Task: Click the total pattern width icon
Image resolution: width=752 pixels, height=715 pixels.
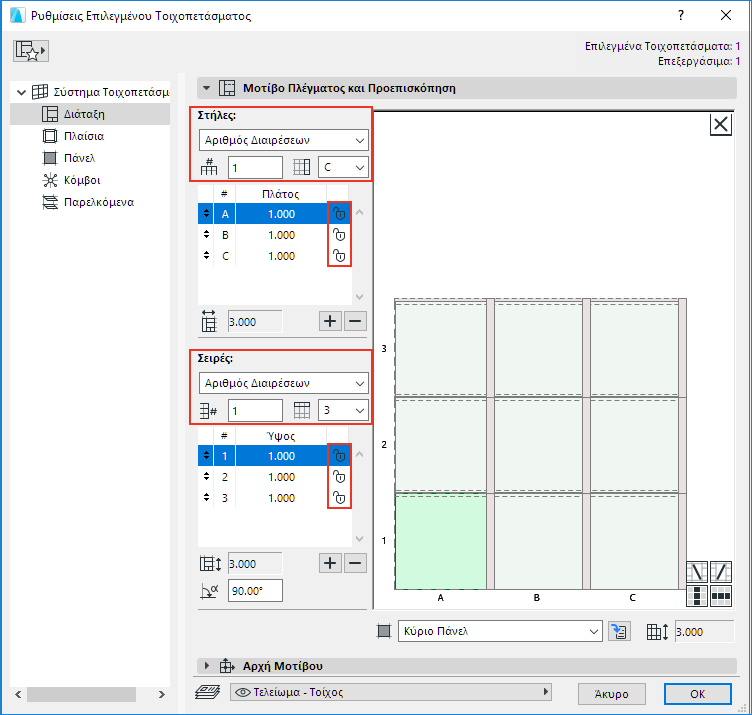Action: point(209,321)
